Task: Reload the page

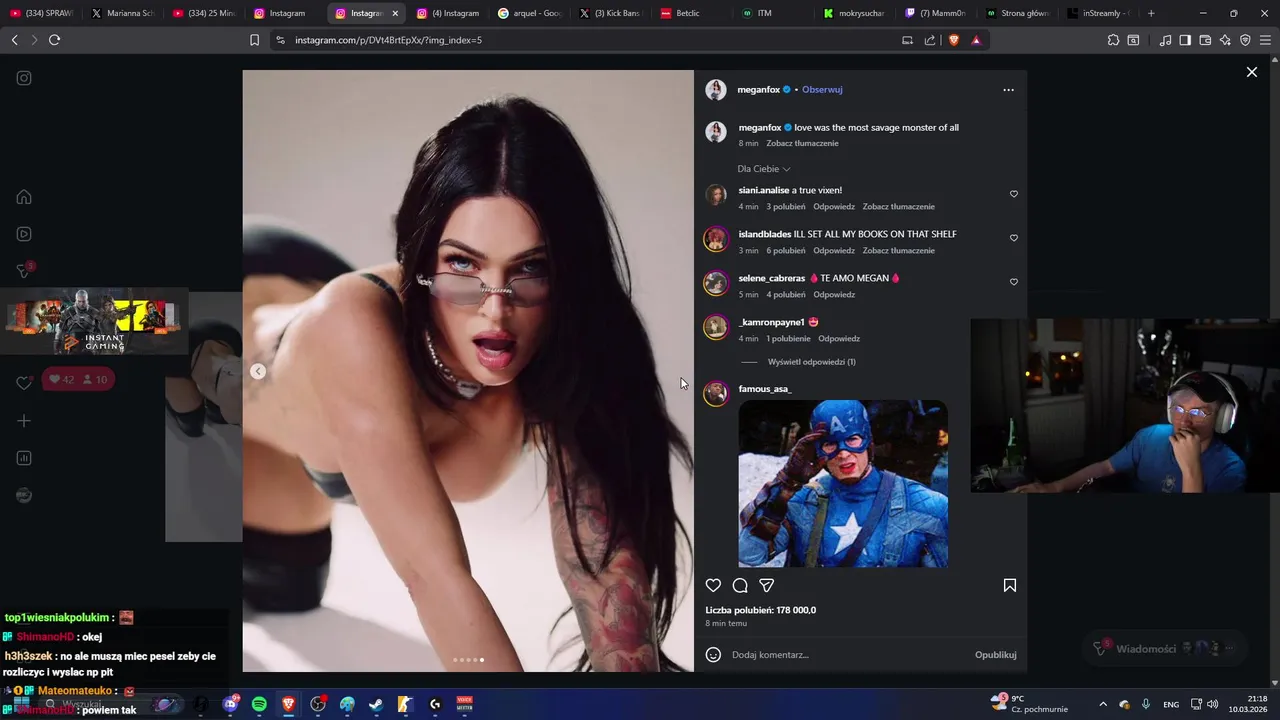Action: coord(54,40)
